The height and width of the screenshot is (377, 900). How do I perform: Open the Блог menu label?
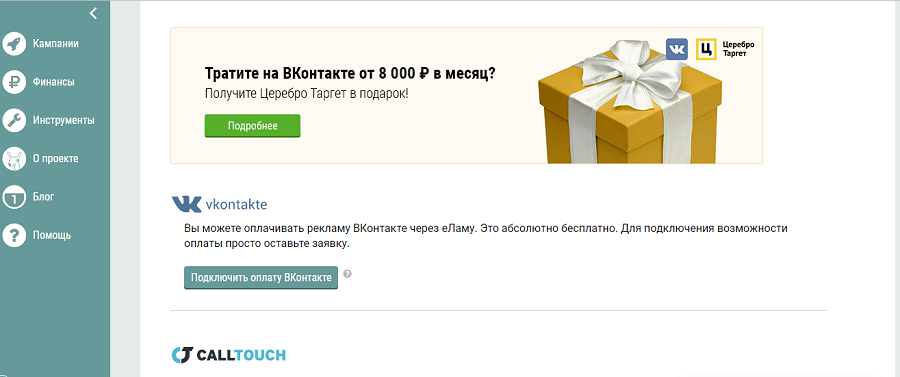click(x=44, y=197)
